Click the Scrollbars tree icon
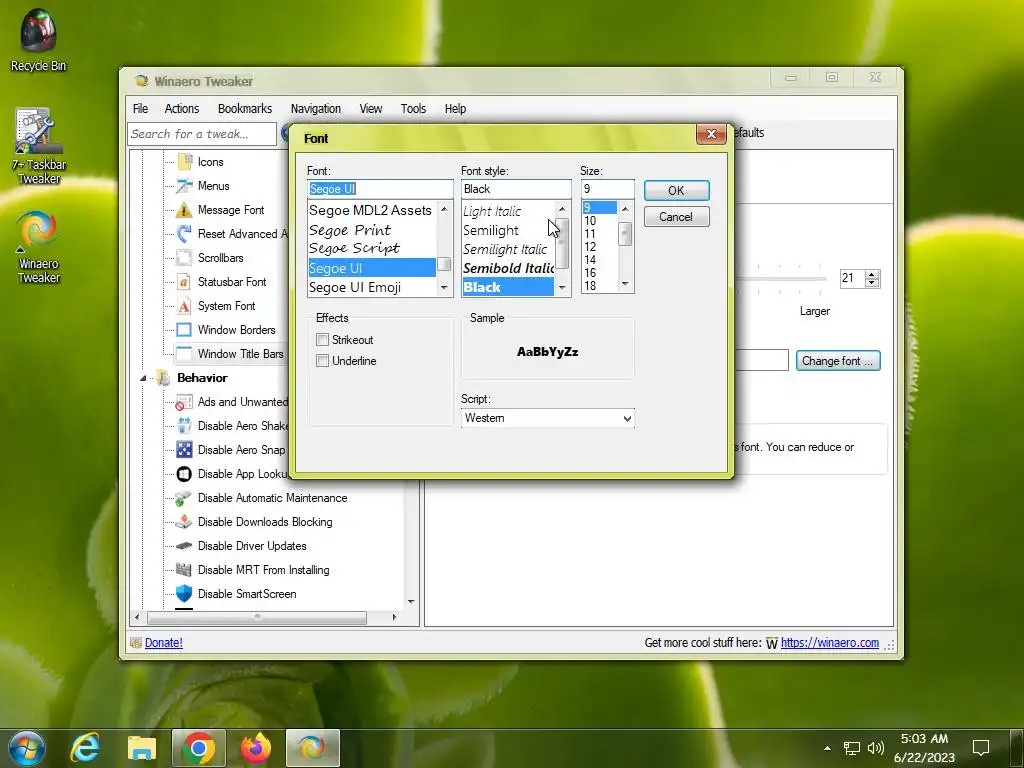Image resolution: width=1024 pixels, height=768 pixels. pyautogui.click(x=185, y=257)
